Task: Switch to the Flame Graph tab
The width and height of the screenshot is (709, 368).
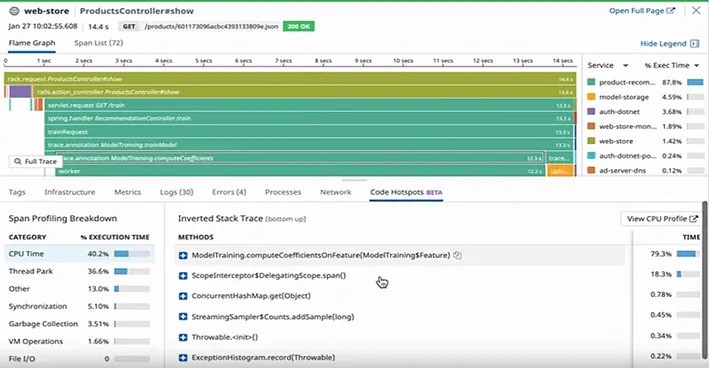Action: 32,43
